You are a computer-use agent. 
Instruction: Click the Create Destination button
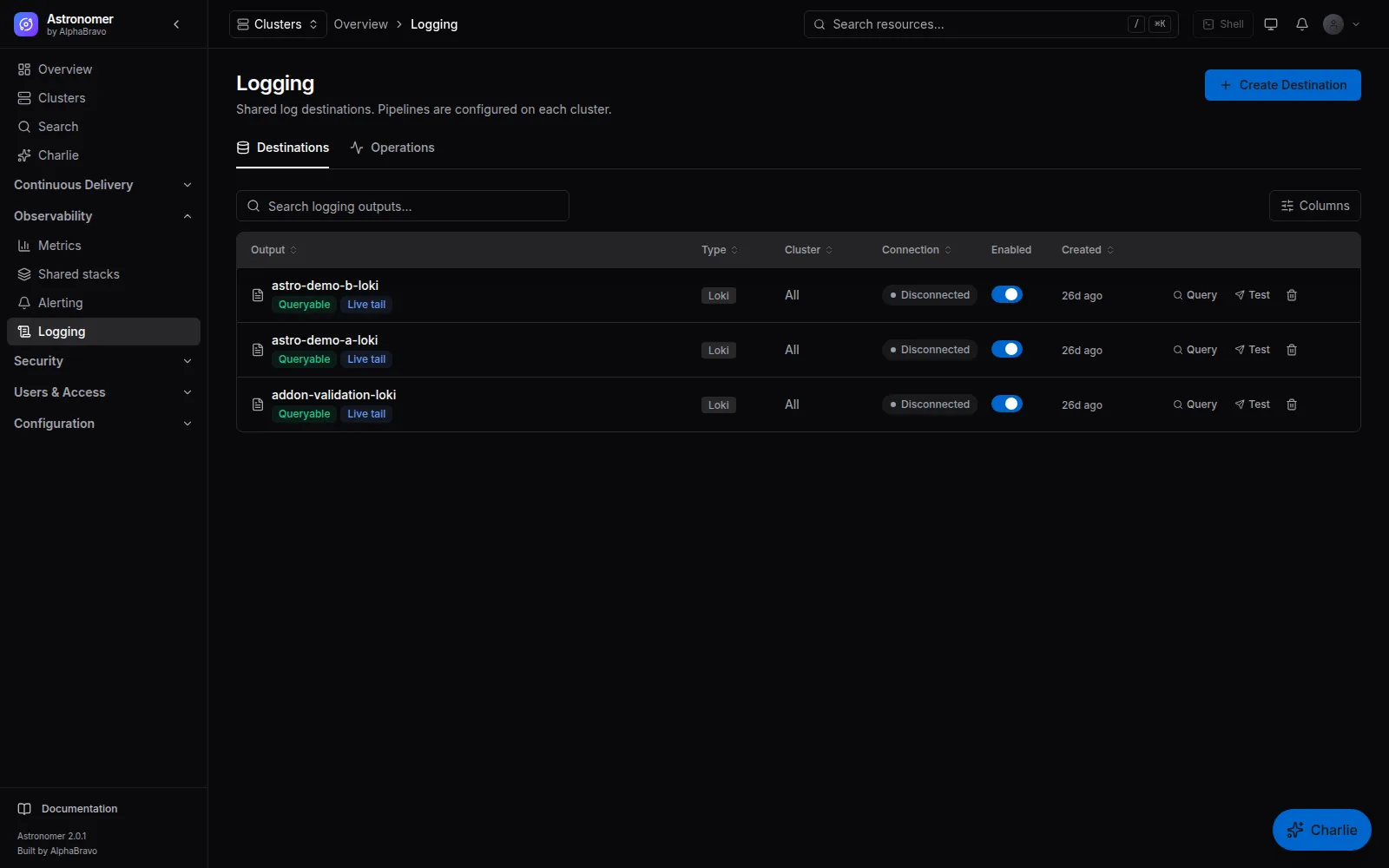1283,85
